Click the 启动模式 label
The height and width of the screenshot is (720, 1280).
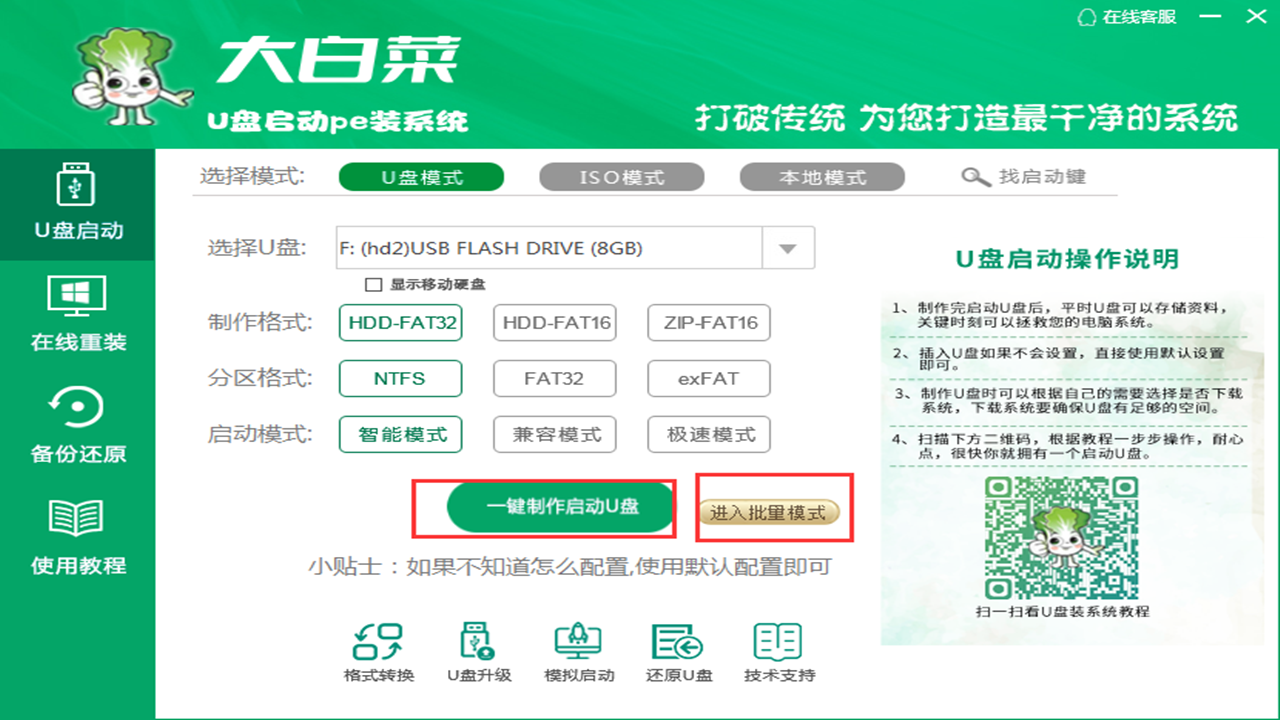(260, 435)
